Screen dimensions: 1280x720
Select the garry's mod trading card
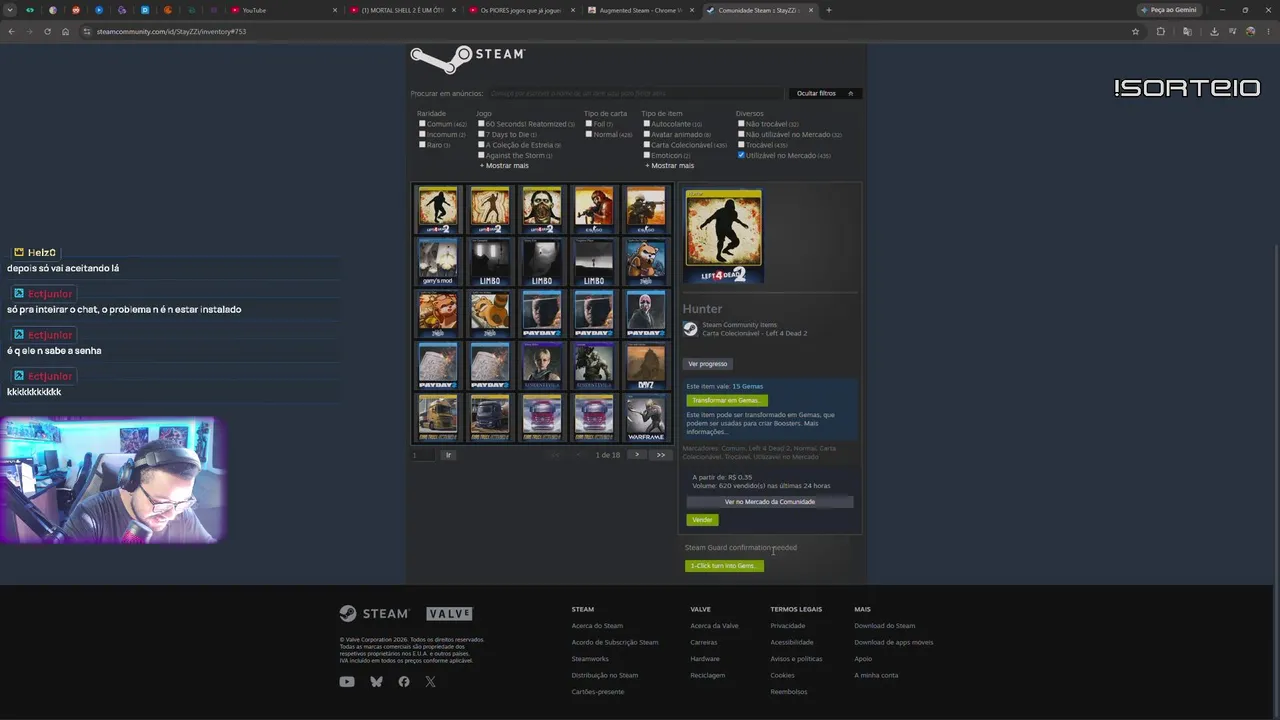click(437, 261)
